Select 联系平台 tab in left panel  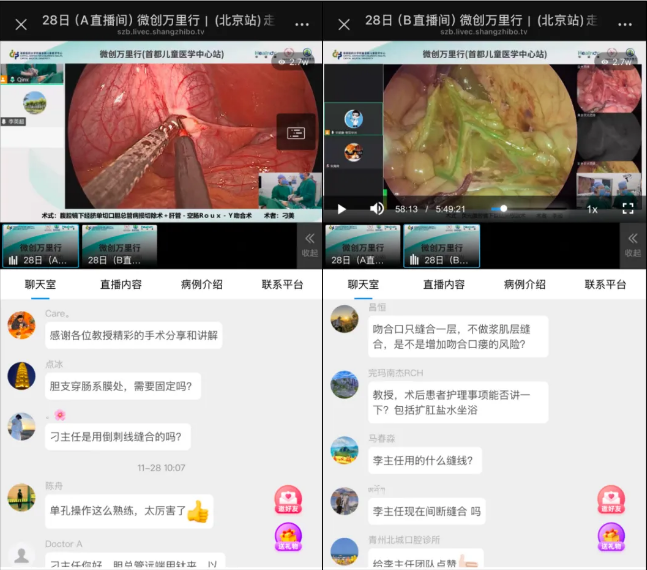tap(283, 285)
